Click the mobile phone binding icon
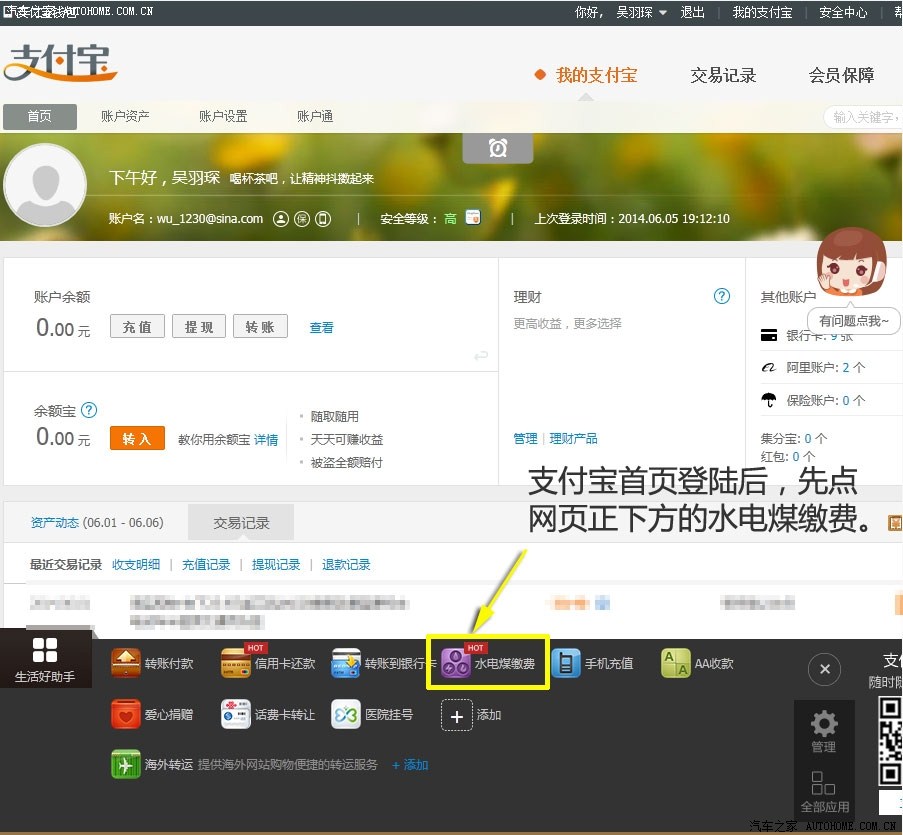Image resolution: width=903 pixels, height=835 pixels. [323, 219]
